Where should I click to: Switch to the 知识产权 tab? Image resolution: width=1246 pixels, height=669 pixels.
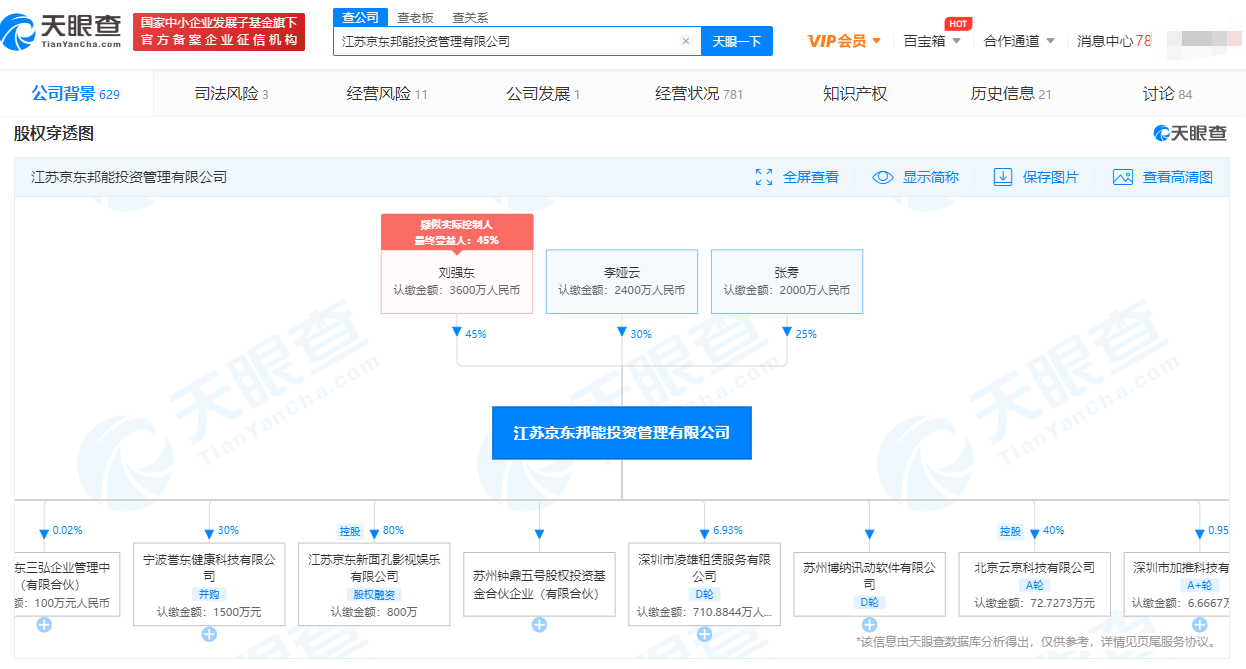coord(855,94)
